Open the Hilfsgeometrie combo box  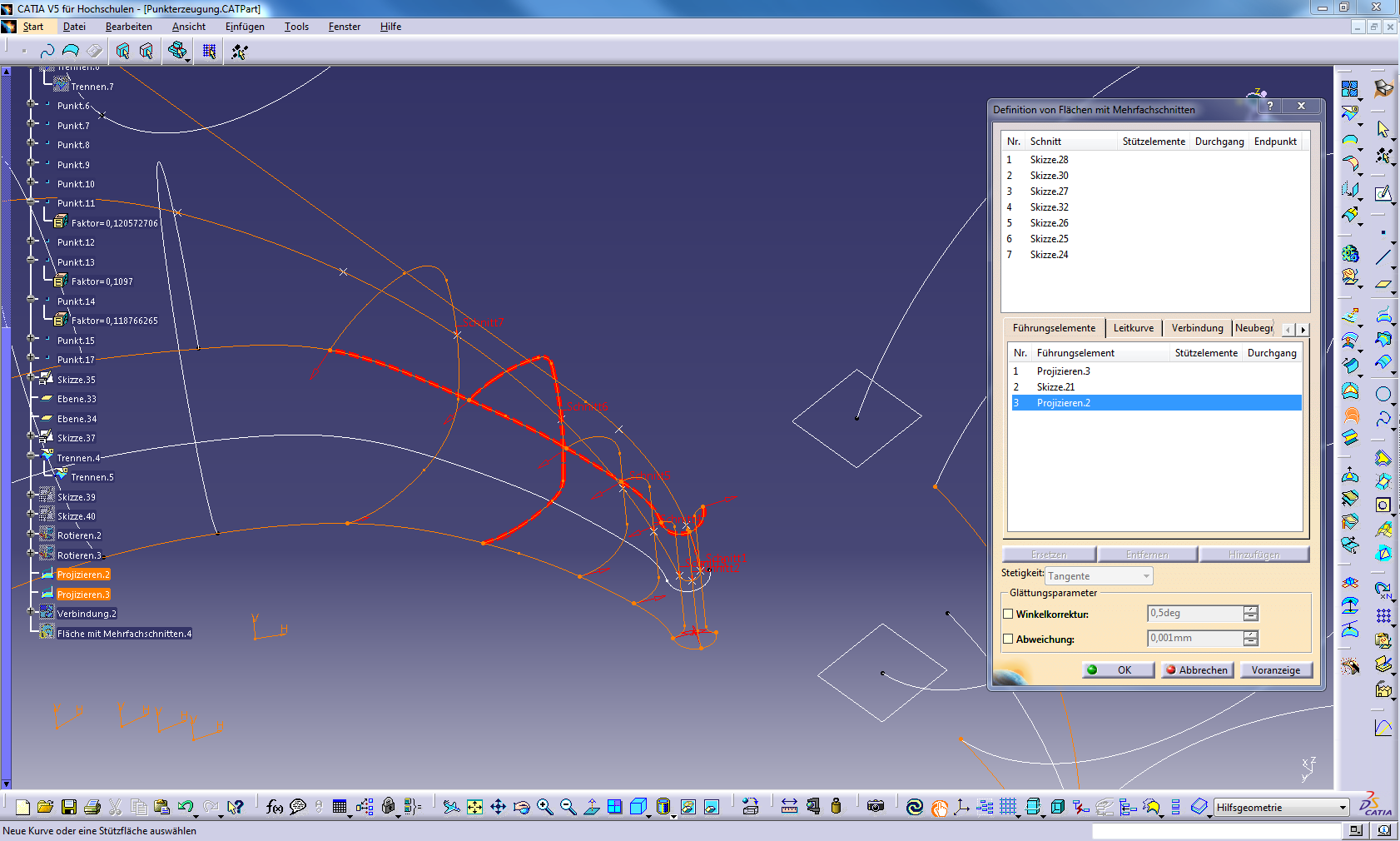(x=1281, y=807)
